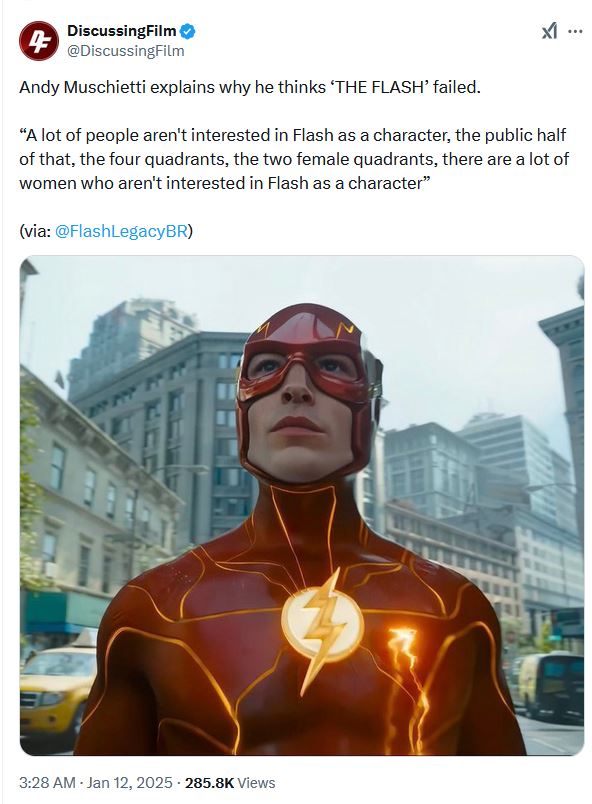Click the DiscussingFilm display name

coord(121,31)
